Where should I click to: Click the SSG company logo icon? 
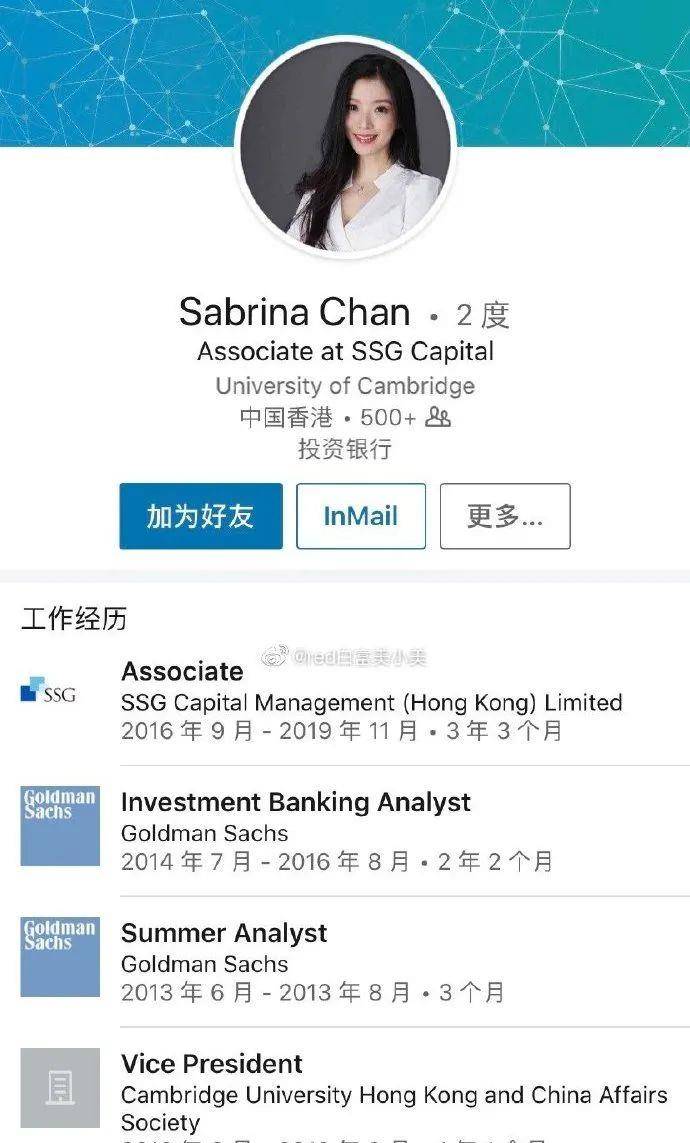click(48, 691)
